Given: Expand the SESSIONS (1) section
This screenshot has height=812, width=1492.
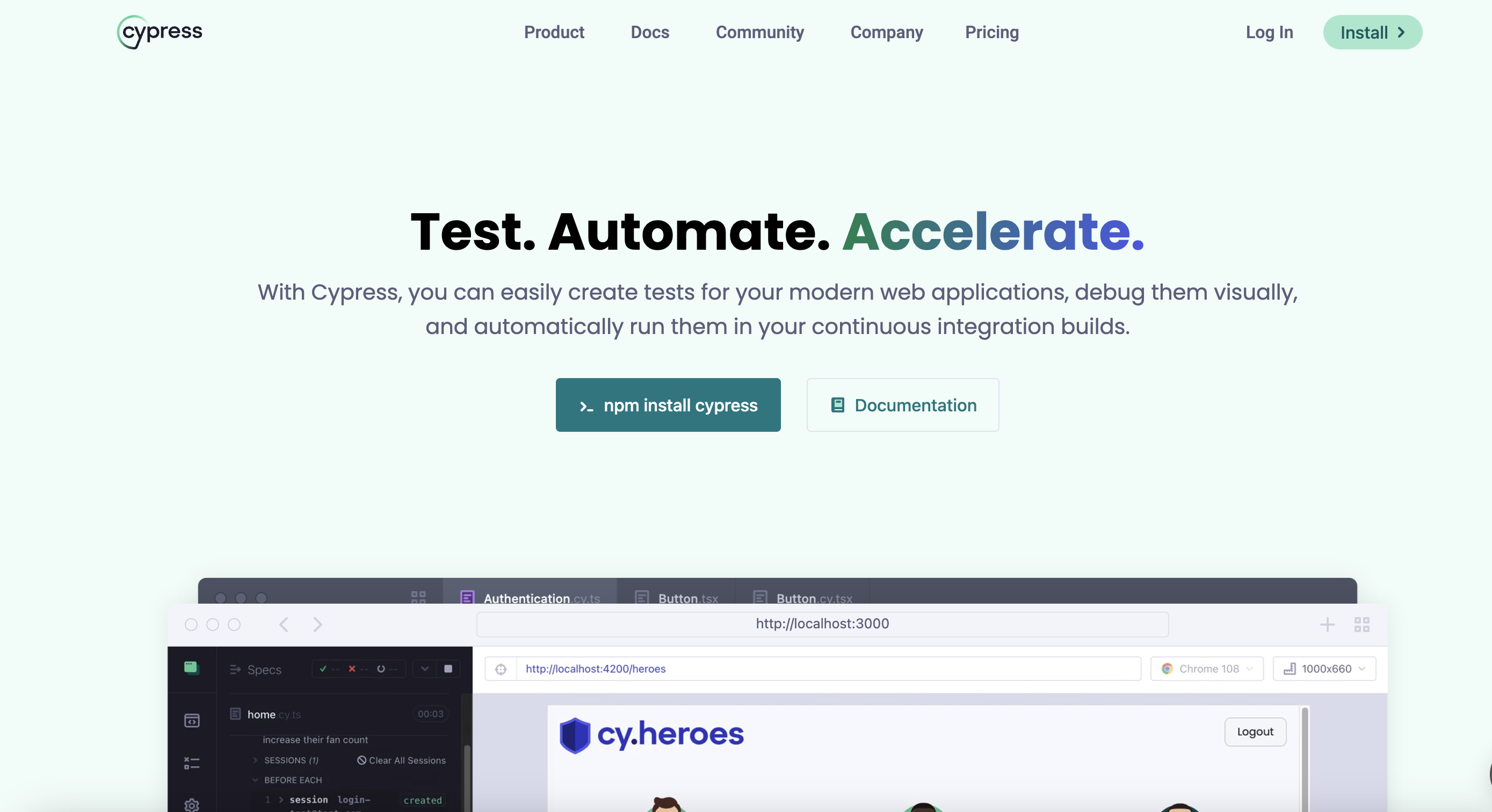Looking at the screenshot, I should (286, 760).
